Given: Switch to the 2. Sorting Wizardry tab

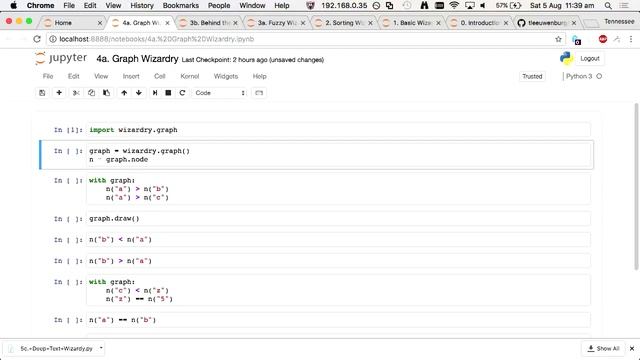Looking at the screenshot, I should tap(344, 23).
